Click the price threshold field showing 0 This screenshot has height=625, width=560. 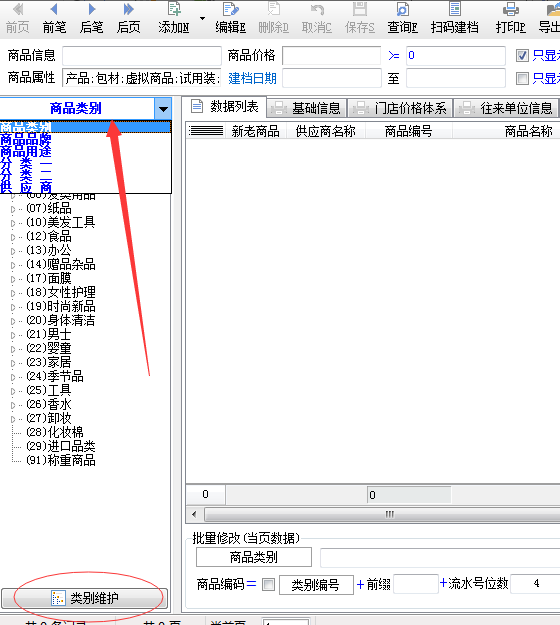point(456,56)
